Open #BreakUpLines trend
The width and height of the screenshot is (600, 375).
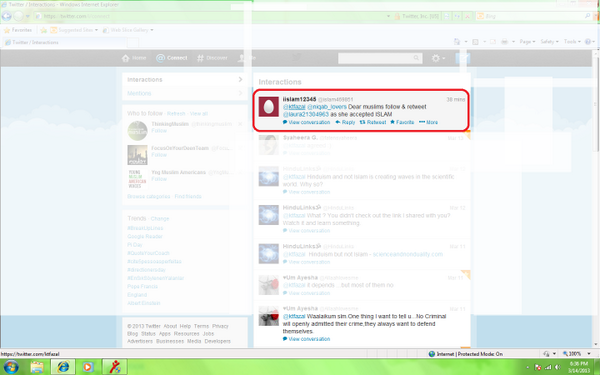[145, 228]
